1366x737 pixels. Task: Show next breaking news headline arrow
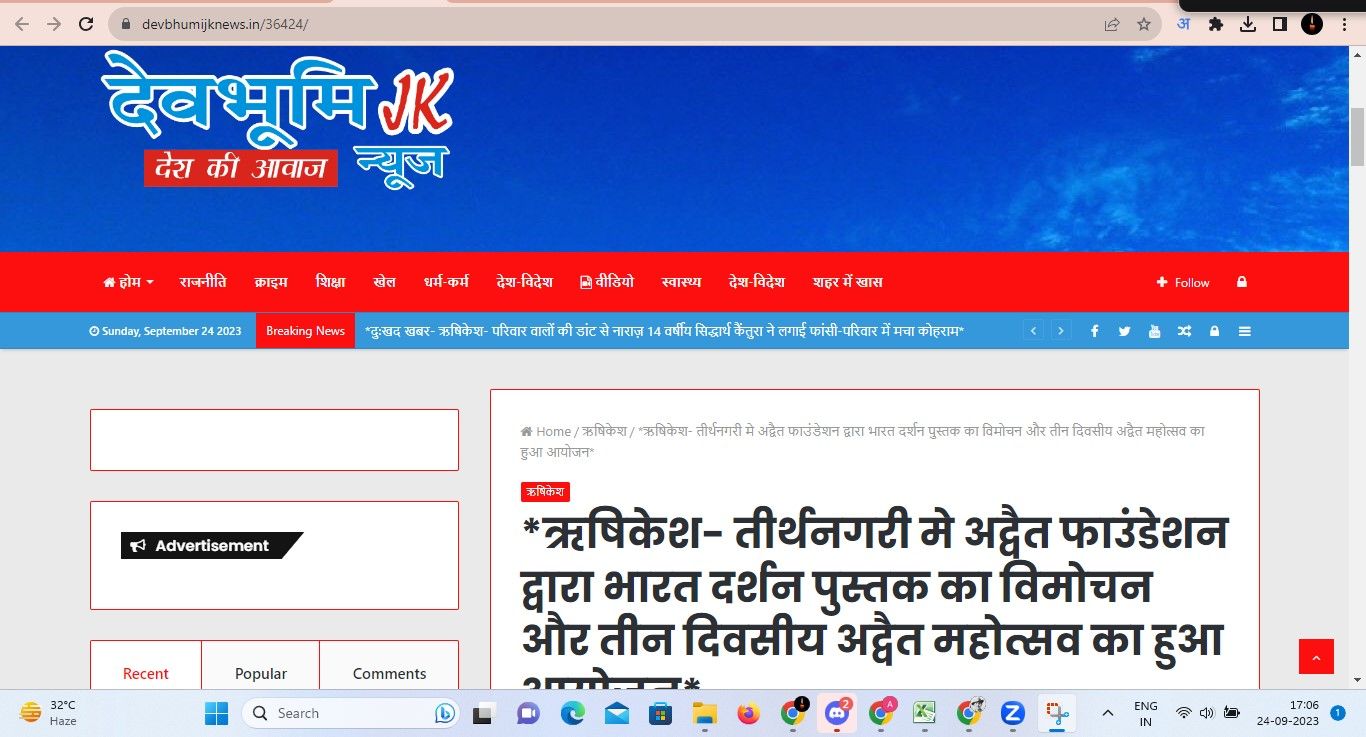click(1061, 331)
